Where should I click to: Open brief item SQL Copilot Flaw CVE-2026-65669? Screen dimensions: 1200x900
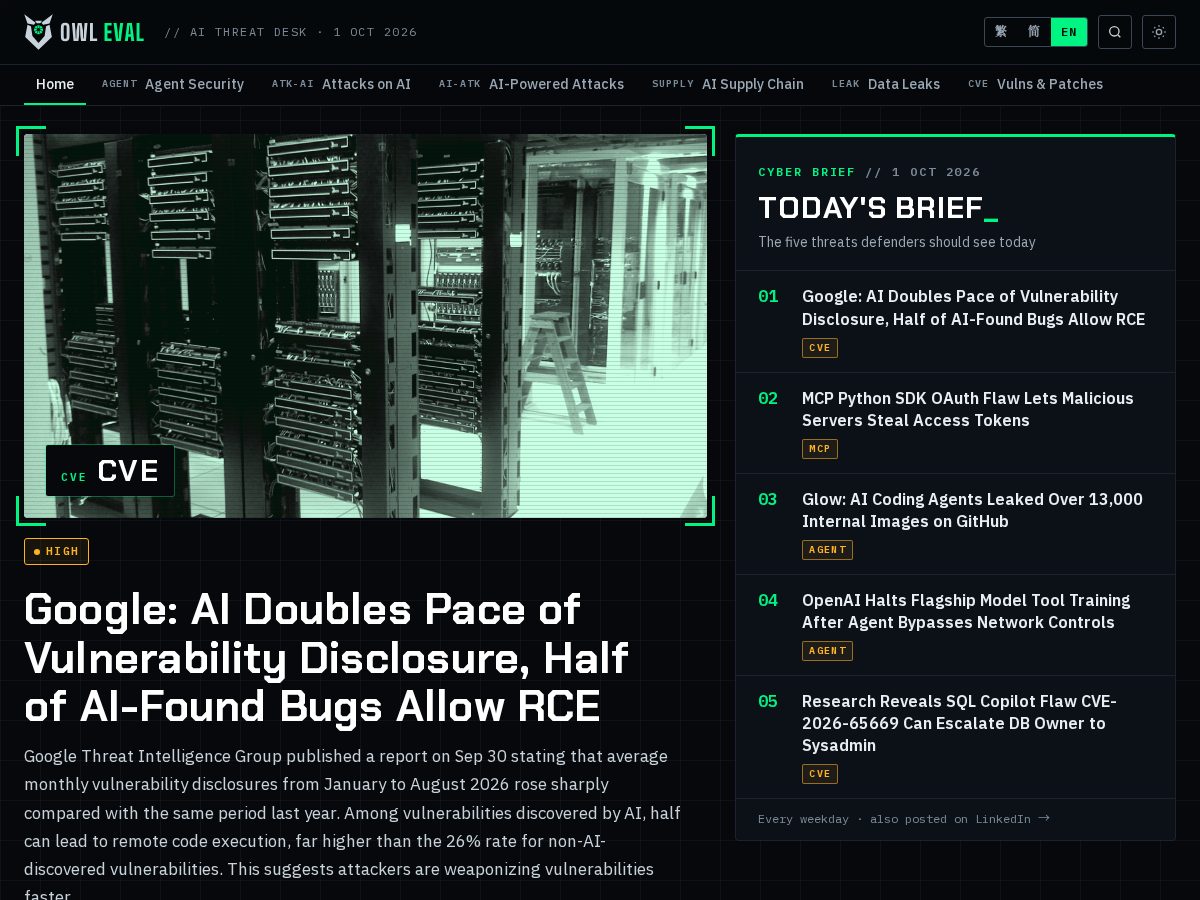click(959, 723)
